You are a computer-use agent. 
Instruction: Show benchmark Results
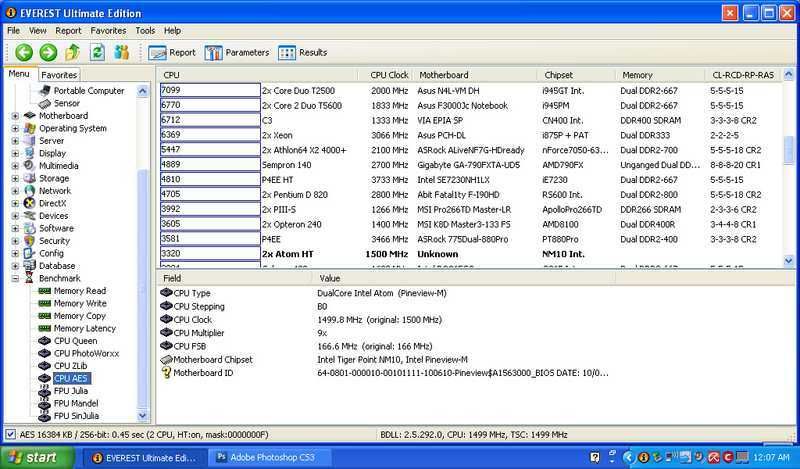point(303,53)
